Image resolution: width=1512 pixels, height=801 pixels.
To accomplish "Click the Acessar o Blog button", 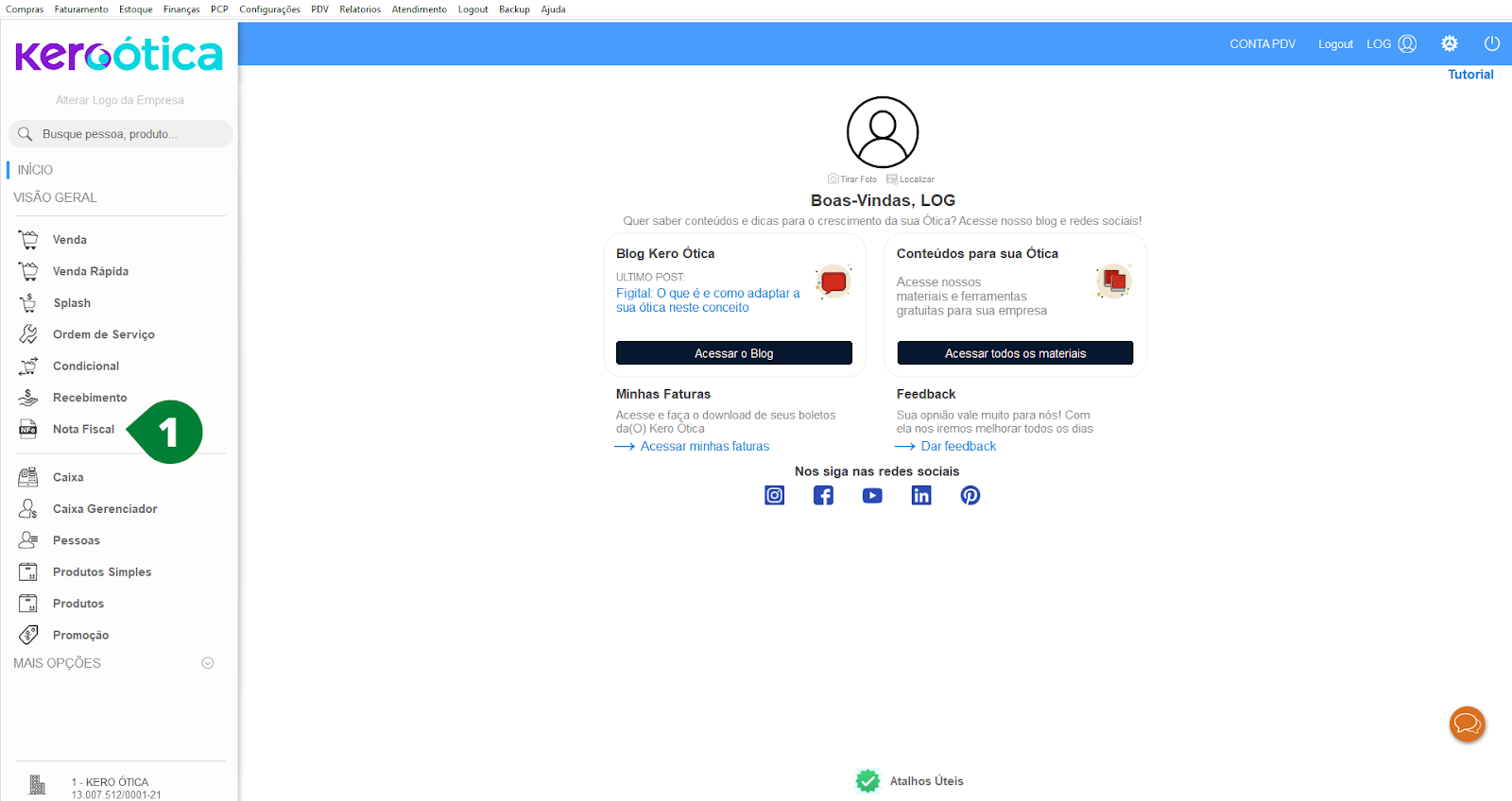I will point(734,353).
